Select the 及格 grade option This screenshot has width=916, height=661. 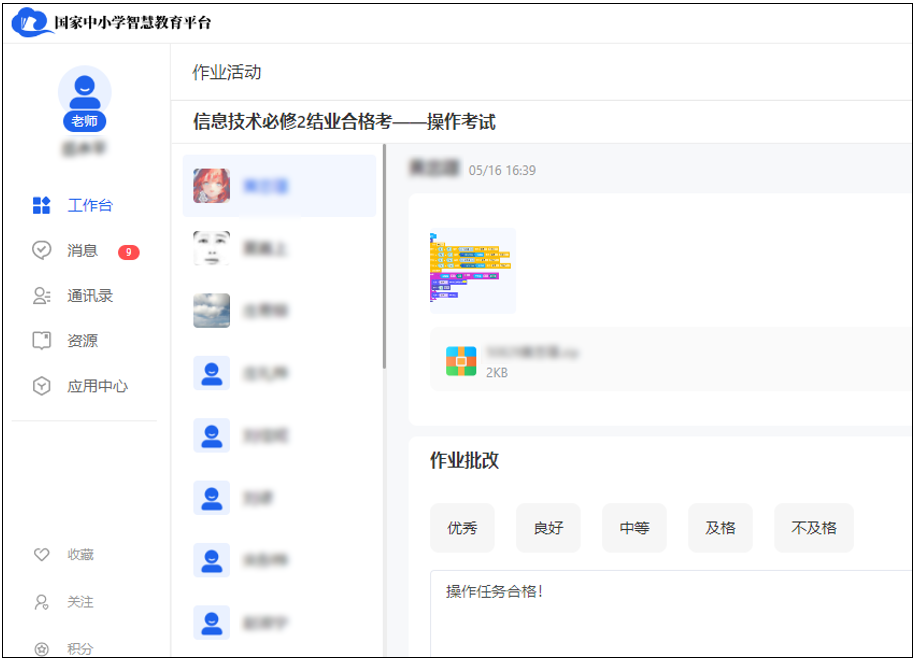[720, 528]
